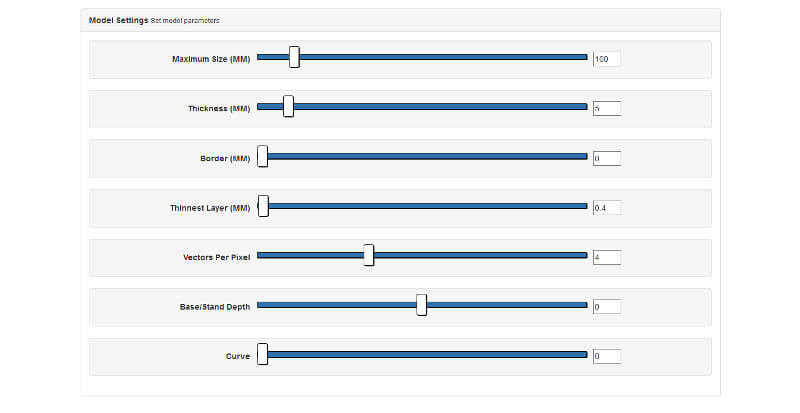Select the Border value input field

click(x=606, y=158)
